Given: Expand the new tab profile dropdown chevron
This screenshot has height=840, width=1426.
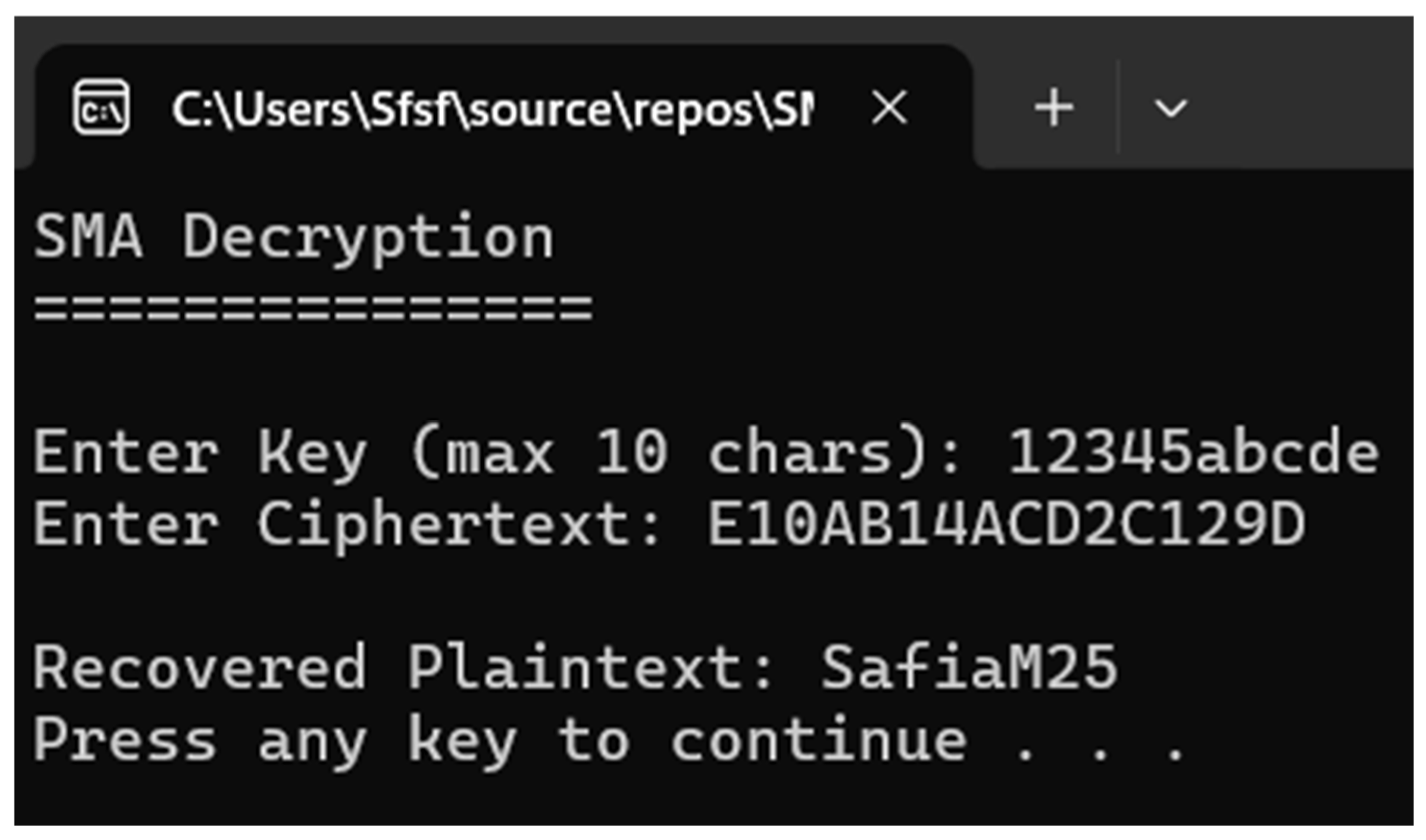Looking at the screenshot, I should pos(1170,108).
